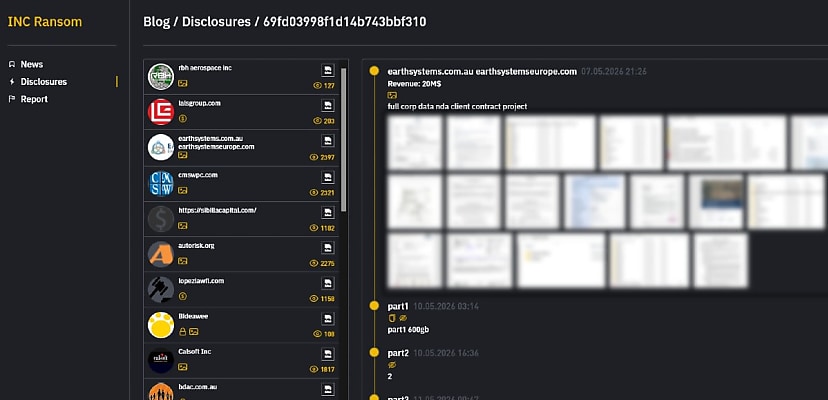The image size is (828, 400).
Task: Click the image icon under Bideawee
Action: point(194,332)
